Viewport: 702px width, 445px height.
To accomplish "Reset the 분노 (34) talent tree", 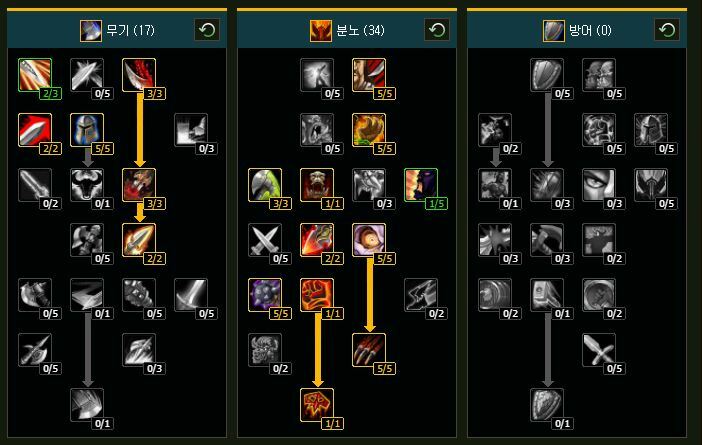I will [437, 30].
